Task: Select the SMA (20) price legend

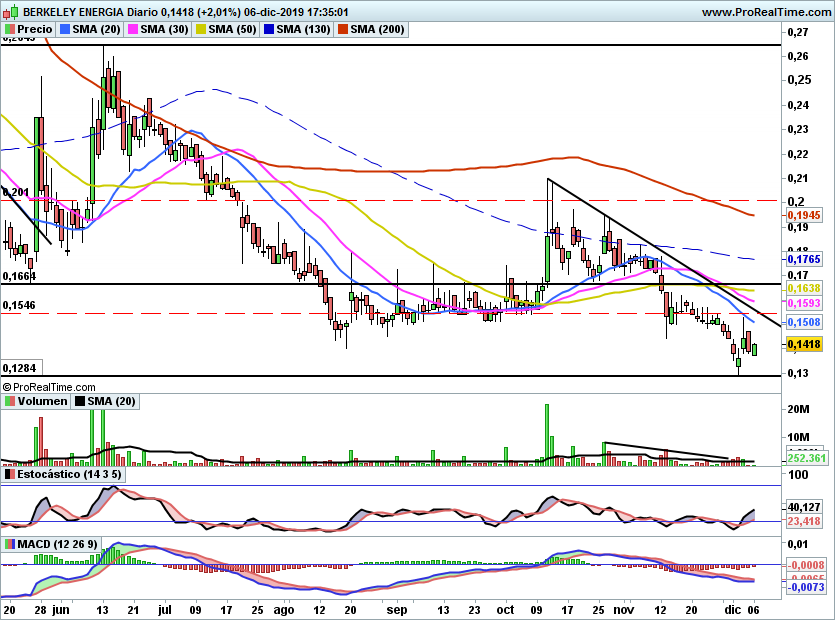Action: (x=96, y=29)
